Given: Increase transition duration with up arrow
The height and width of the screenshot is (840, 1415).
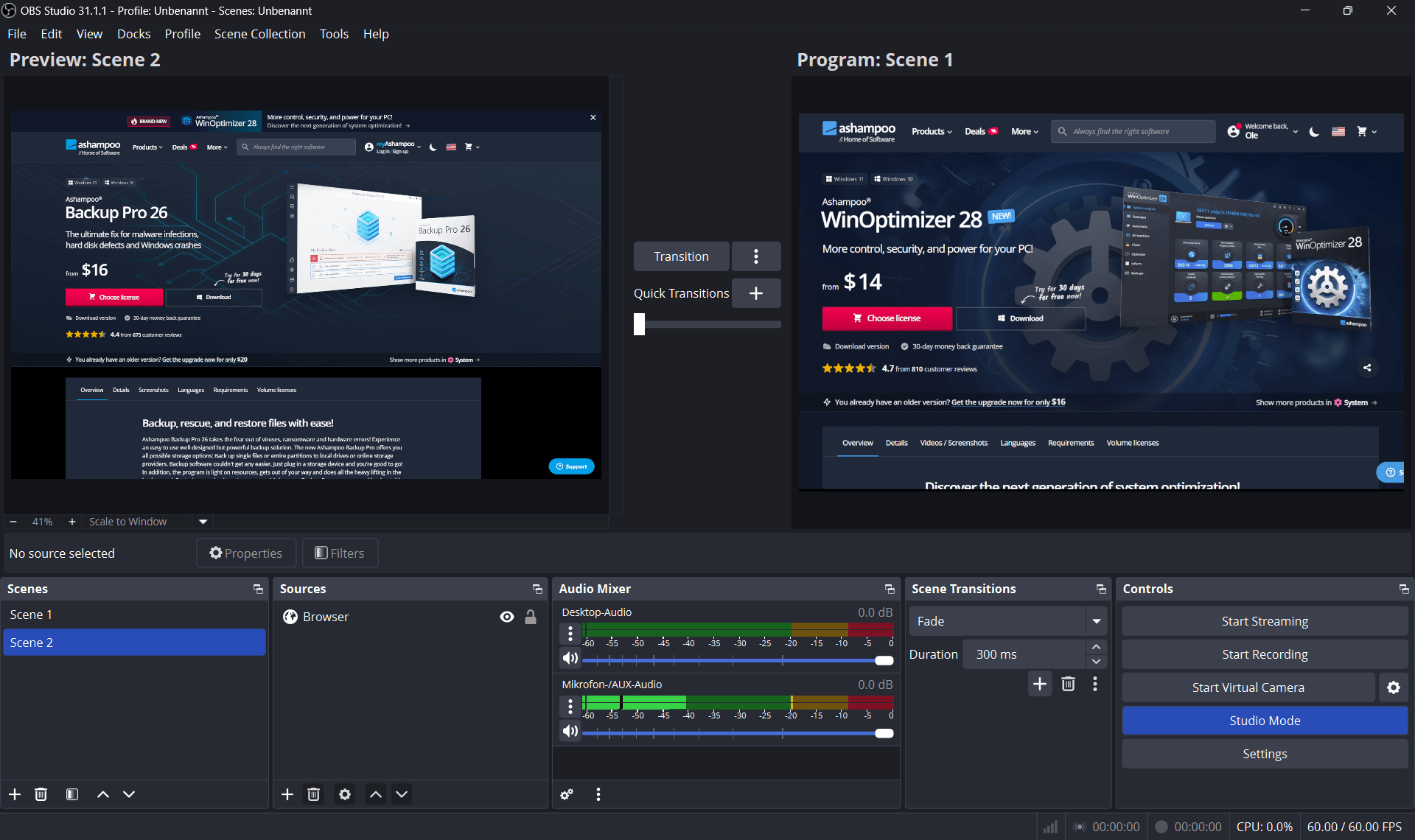Looking at the screenshot, I should (1096, 647).
